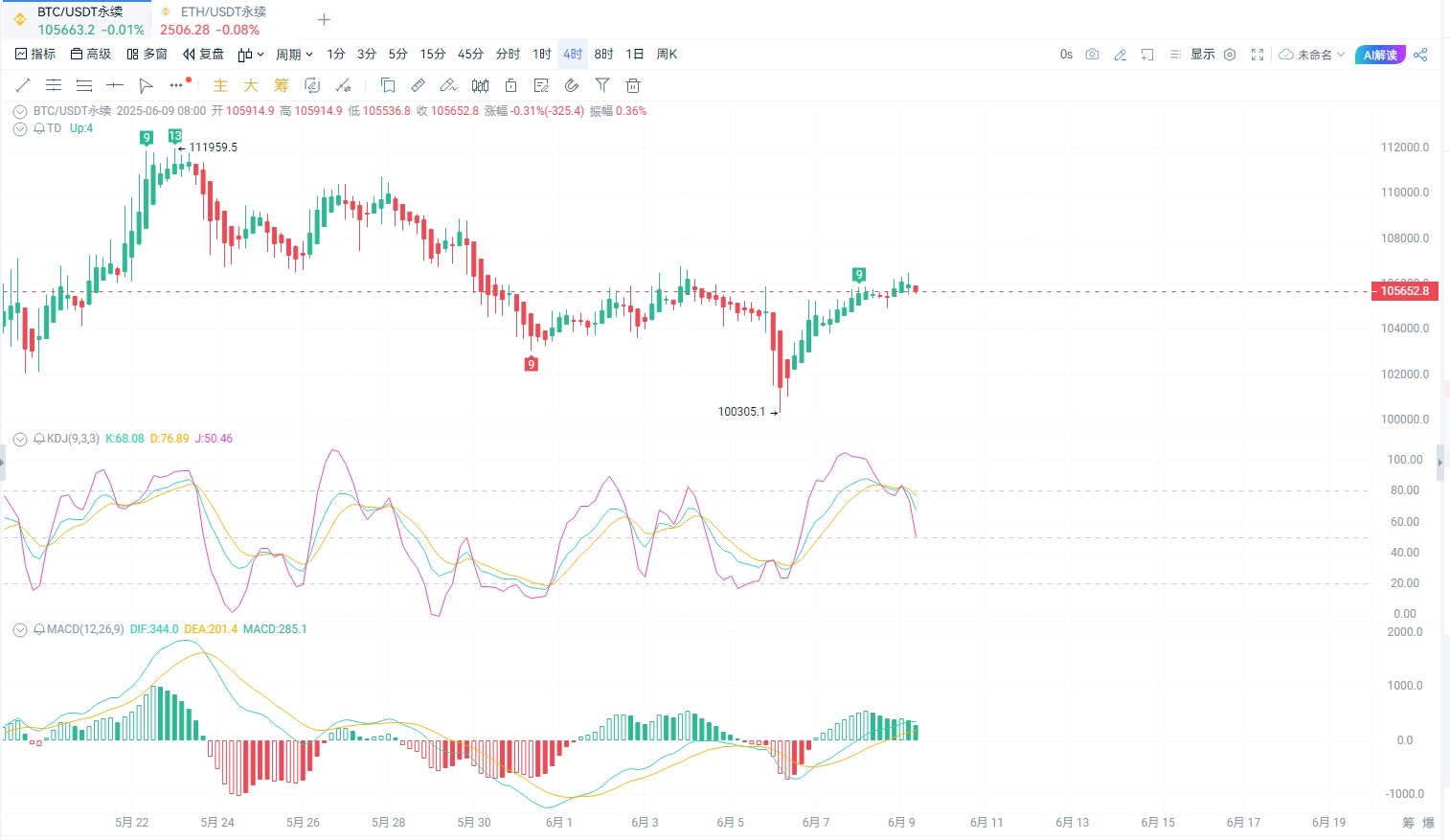Collapse the KDJ indicator panel
The image size is (1450, 840).
coord(20,439)
